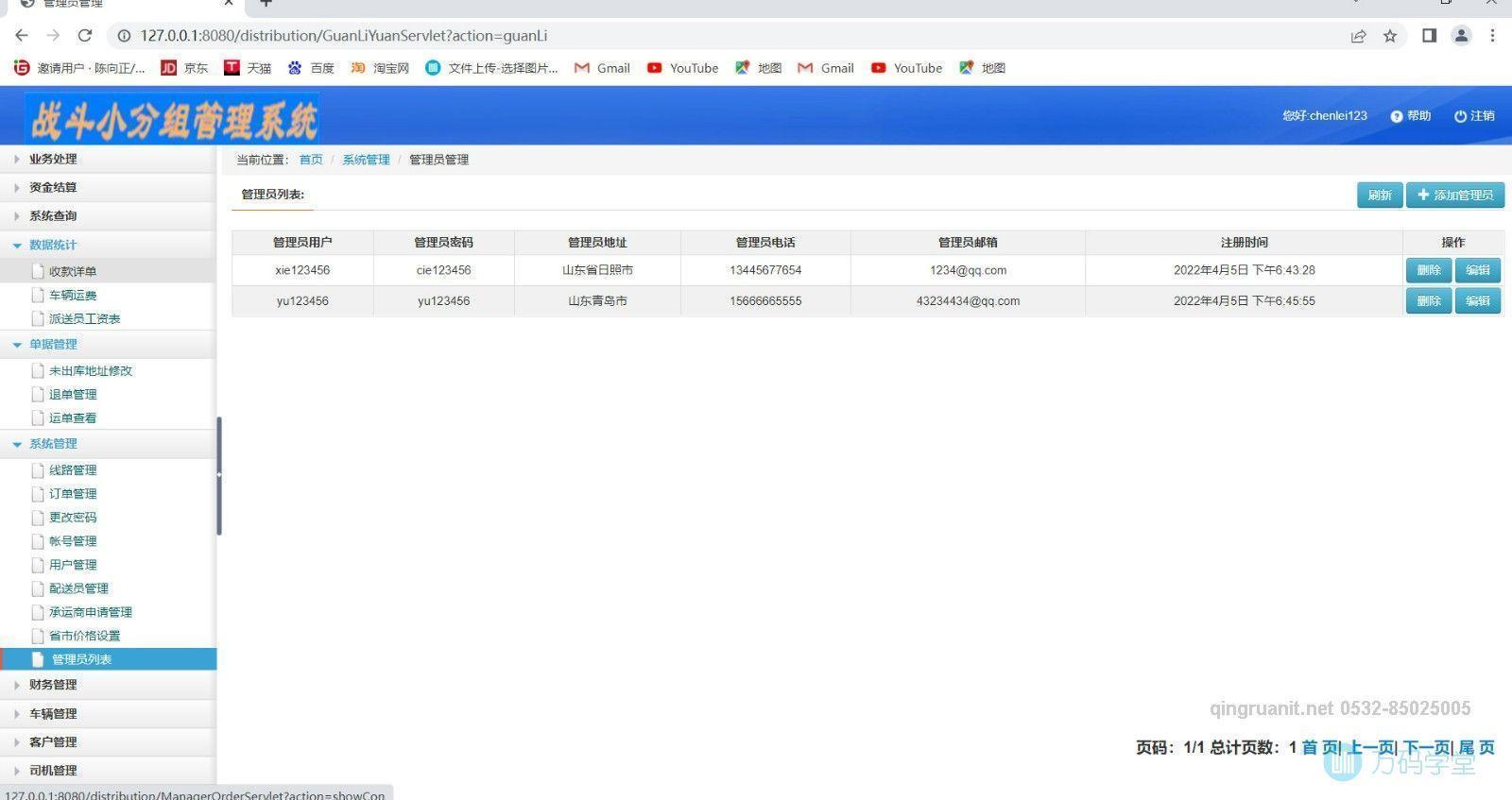
Task: Expand the 资金结算 section
Action: (x=108, y=187)
